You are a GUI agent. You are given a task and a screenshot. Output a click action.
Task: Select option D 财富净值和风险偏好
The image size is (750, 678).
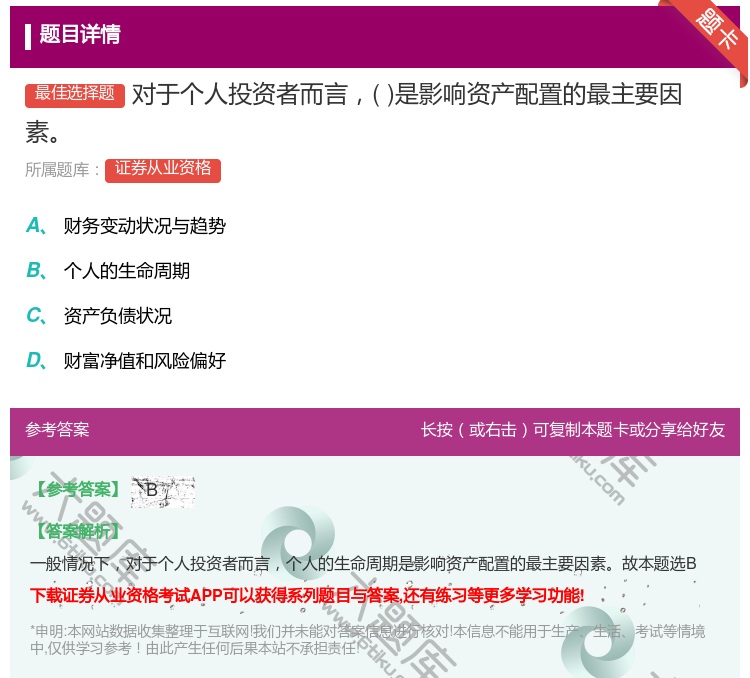[144, 361]
